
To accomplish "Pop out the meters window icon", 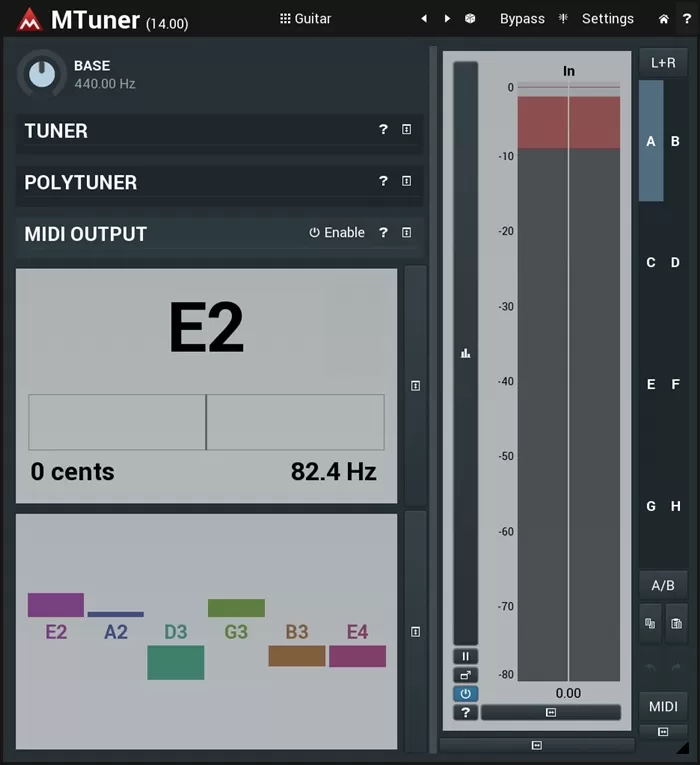I will 465,675.
